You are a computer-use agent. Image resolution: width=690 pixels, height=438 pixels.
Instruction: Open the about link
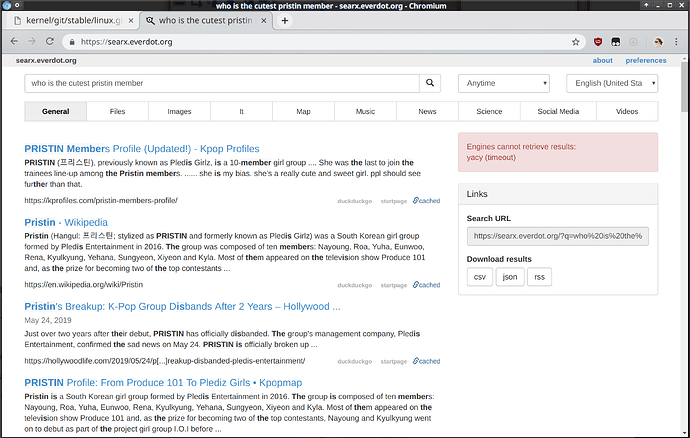(602, 60)
